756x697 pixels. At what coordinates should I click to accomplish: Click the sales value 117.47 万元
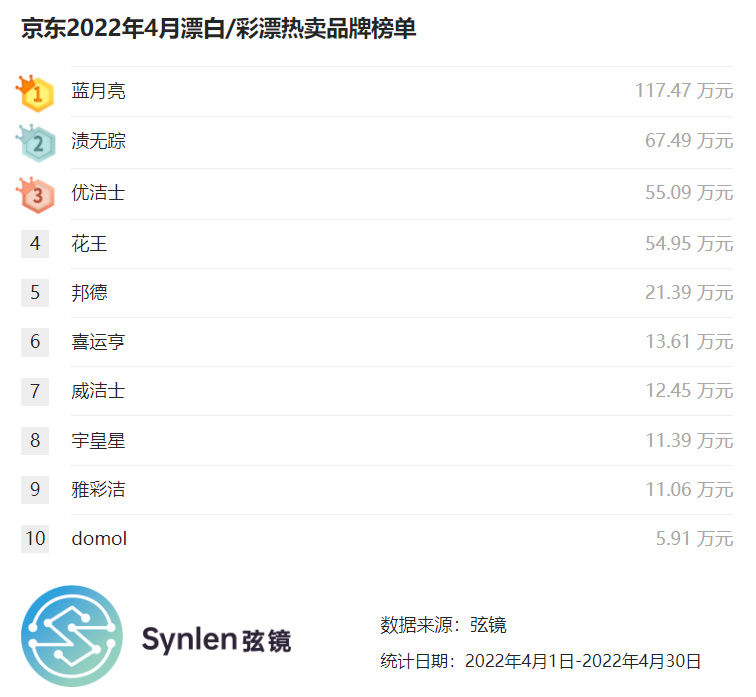[x=684, y=91]
